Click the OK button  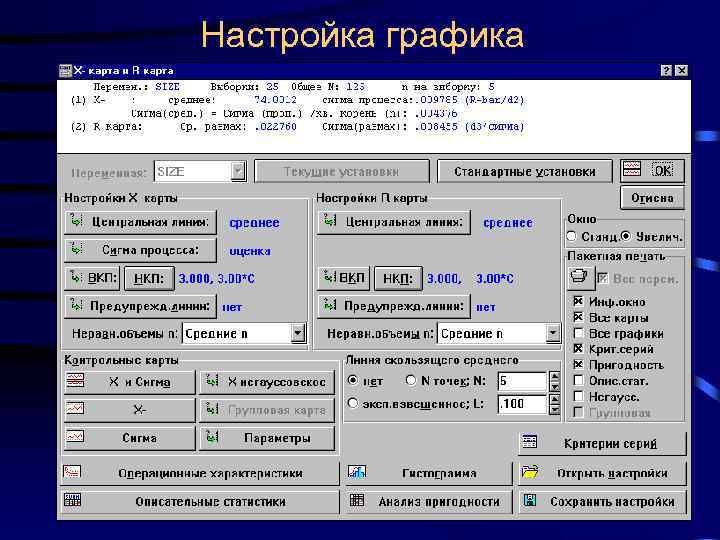coord(652,171)
